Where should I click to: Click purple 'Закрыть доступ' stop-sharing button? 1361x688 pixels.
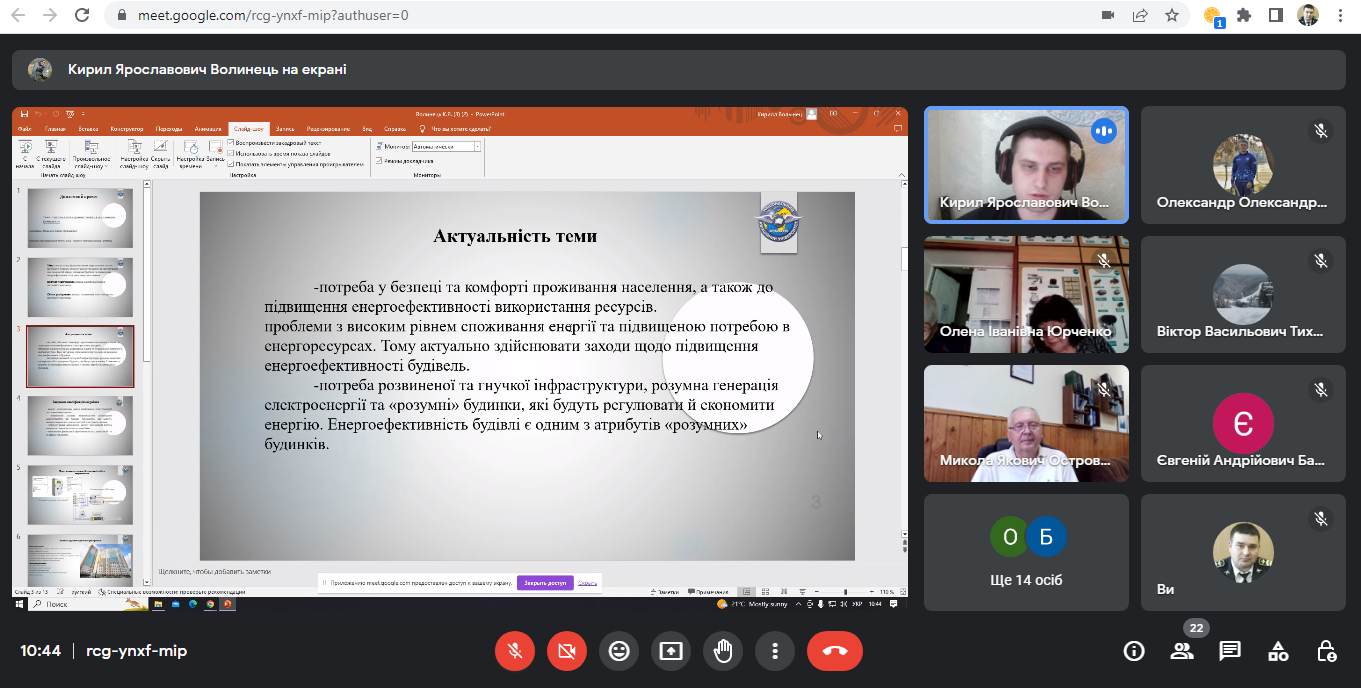point(545,583)
